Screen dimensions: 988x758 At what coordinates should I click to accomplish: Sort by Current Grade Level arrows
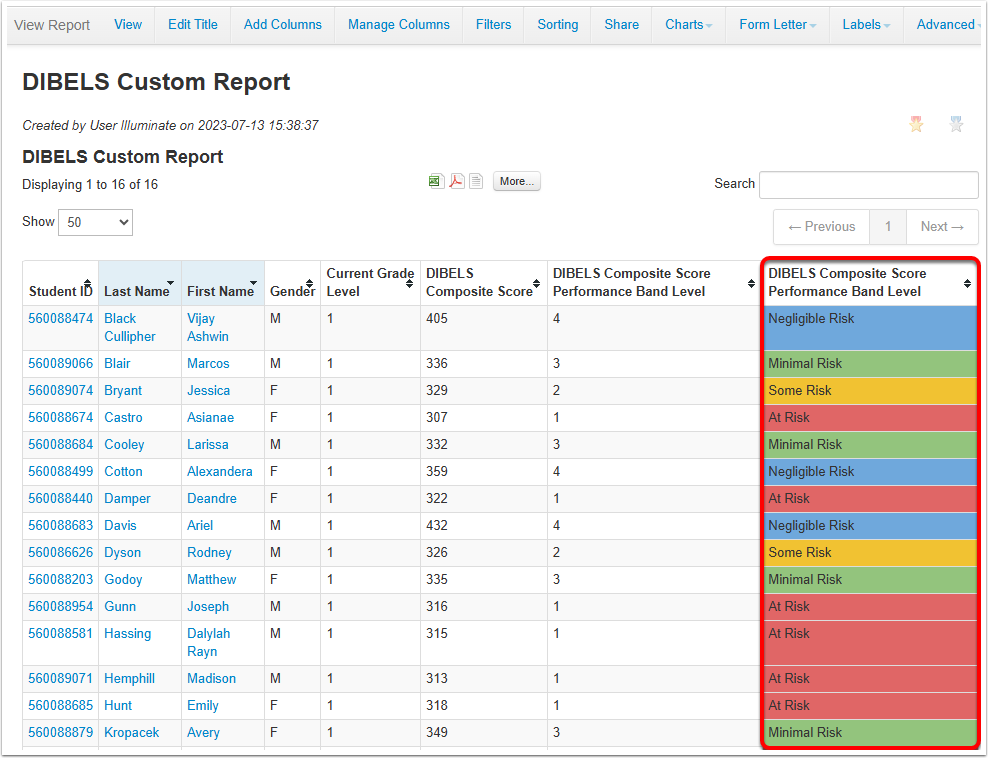coord(410,284)
